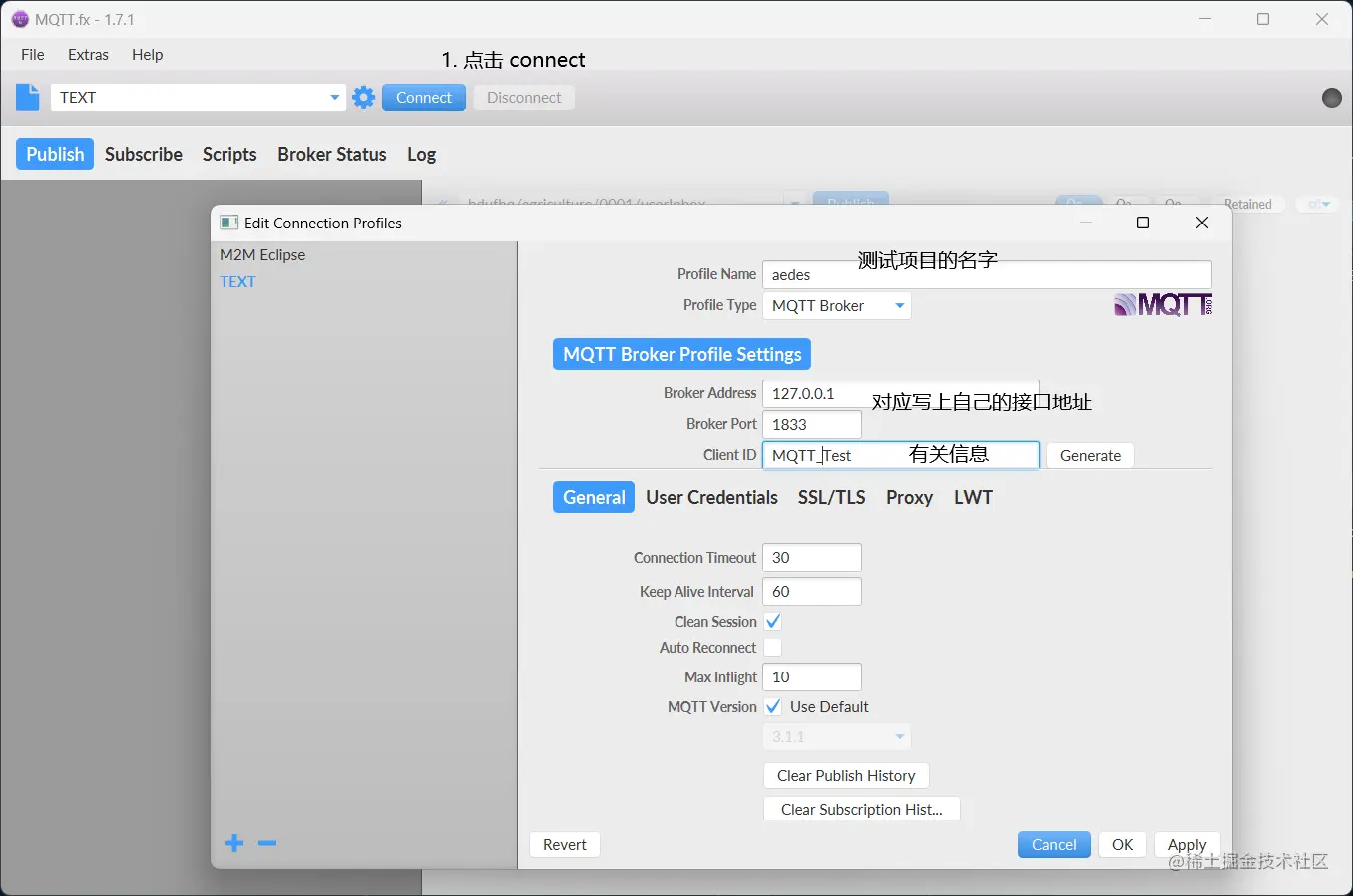The image size is (1353, 896).
Task: Click the MQTT logo image
Action: (x=1162, y=305)
